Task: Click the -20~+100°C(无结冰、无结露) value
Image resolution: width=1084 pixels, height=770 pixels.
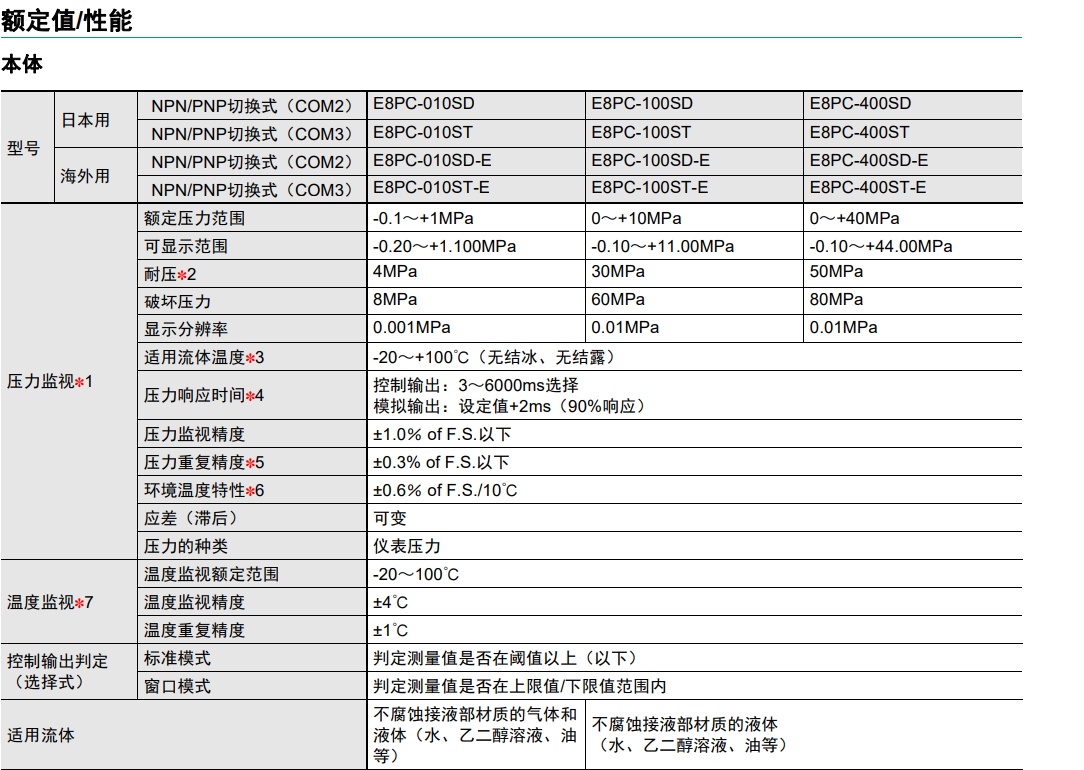Action: click(x=494, y=357)
